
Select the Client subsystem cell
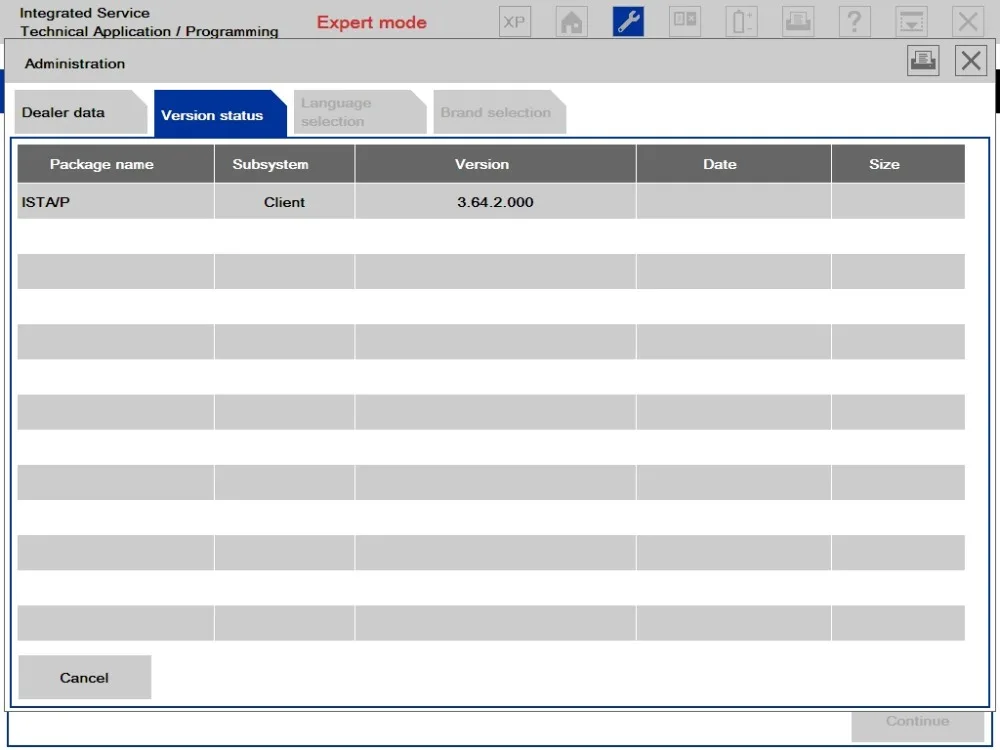pos(284,202)
